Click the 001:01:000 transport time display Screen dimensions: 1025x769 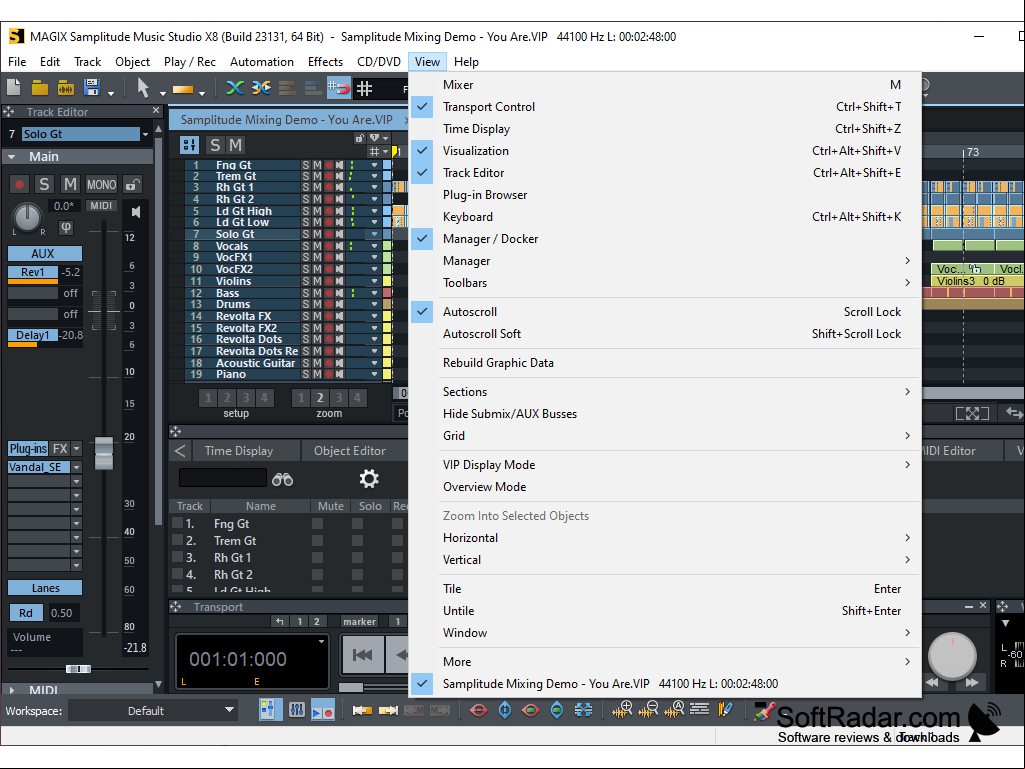(x=238, y=659)
